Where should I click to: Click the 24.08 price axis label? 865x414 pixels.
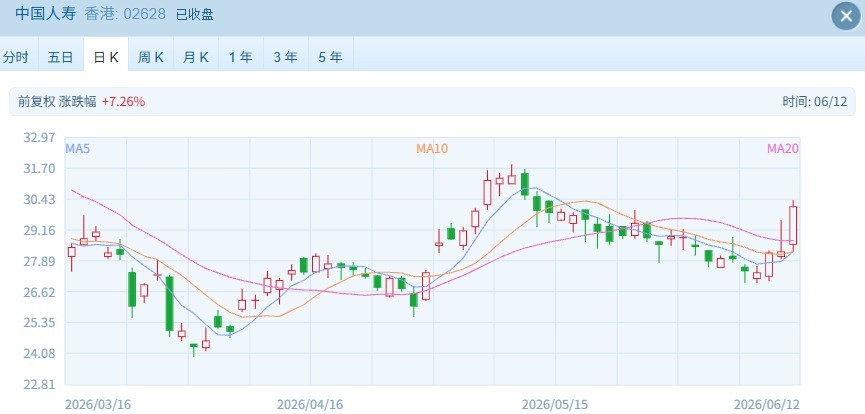39,353
